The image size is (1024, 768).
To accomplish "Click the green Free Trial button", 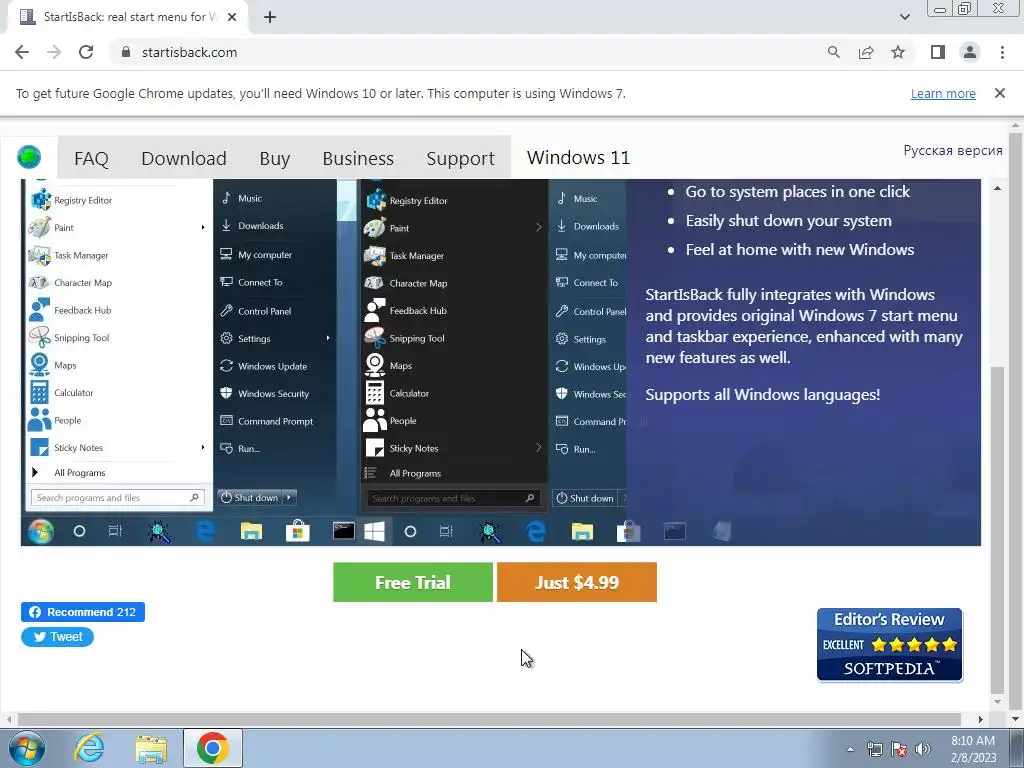I will [x=413, y=582].
